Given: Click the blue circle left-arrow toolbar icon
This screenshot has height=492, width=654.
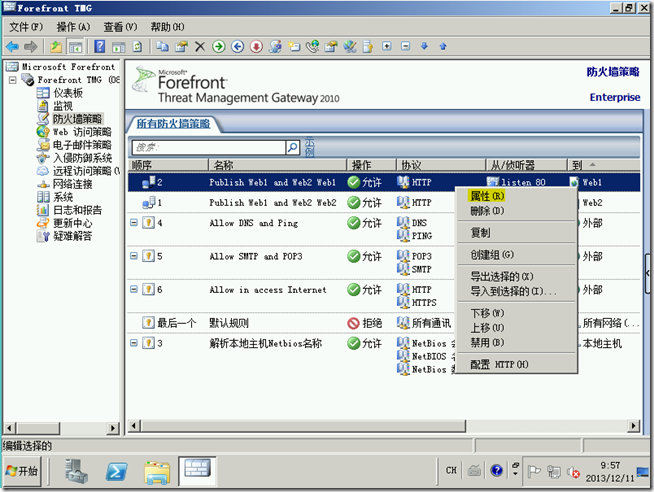Looking at the screenshot, I should coord(237,46).
